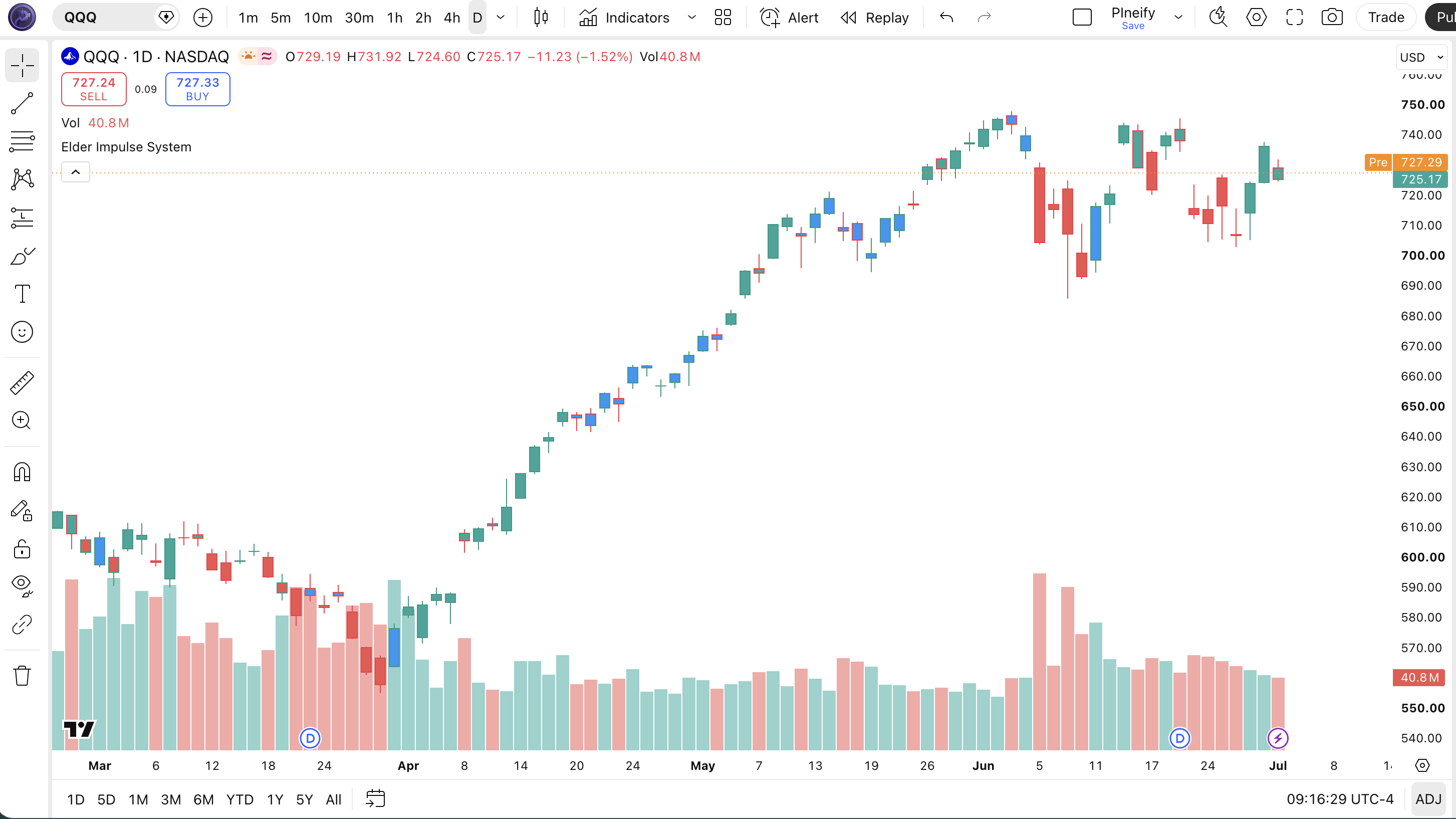Collapse the indicator legend chevron
The height and width of the screenshot is (819, 1456).
[x=76, y=172]
